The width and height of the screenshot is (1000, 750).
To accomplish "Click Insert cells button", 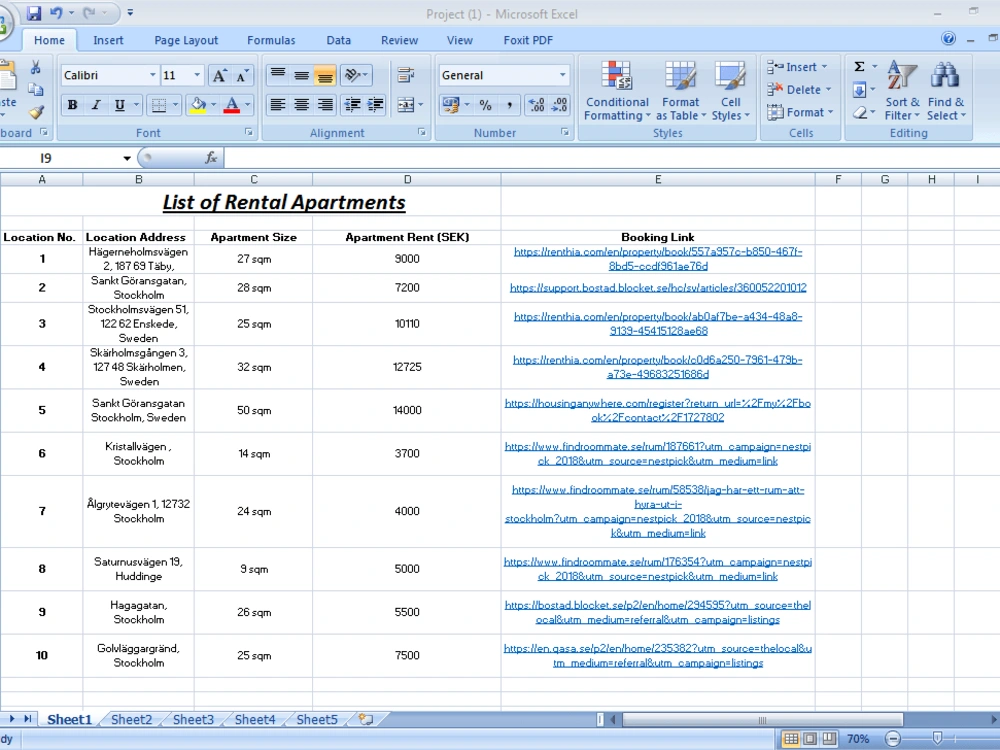I will point(797,67).
